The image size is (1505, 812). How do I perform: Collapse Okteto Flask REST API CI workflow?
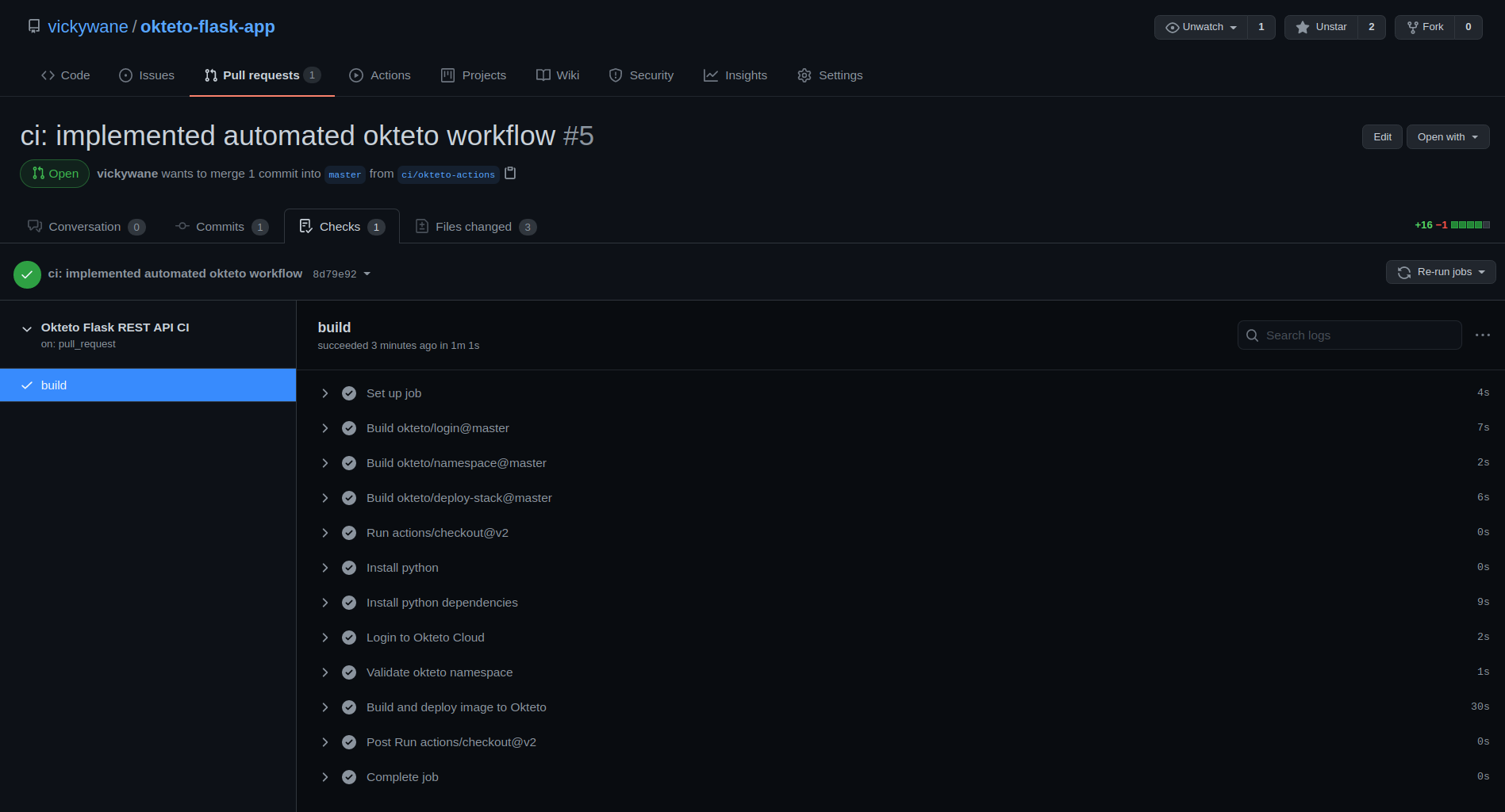pos(27,328)
